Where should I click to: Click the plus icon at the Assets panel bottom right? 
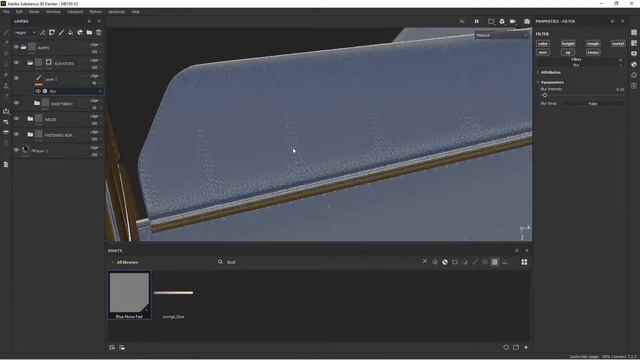(526, 347)
